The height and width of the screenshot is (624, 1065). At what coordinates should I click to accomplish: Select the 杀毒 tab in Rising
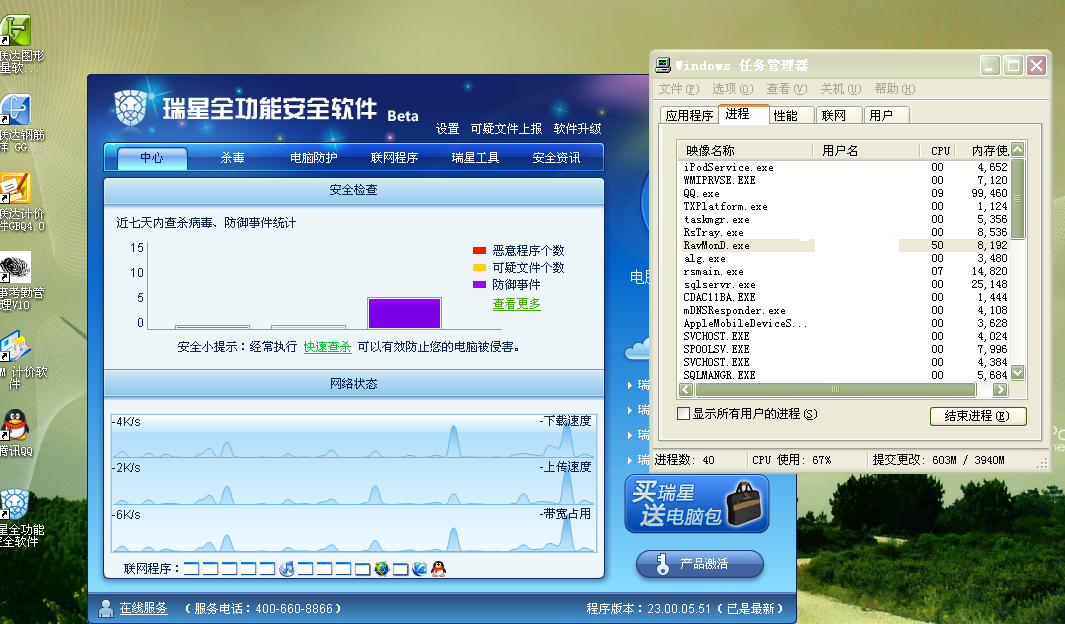(232, 158)
